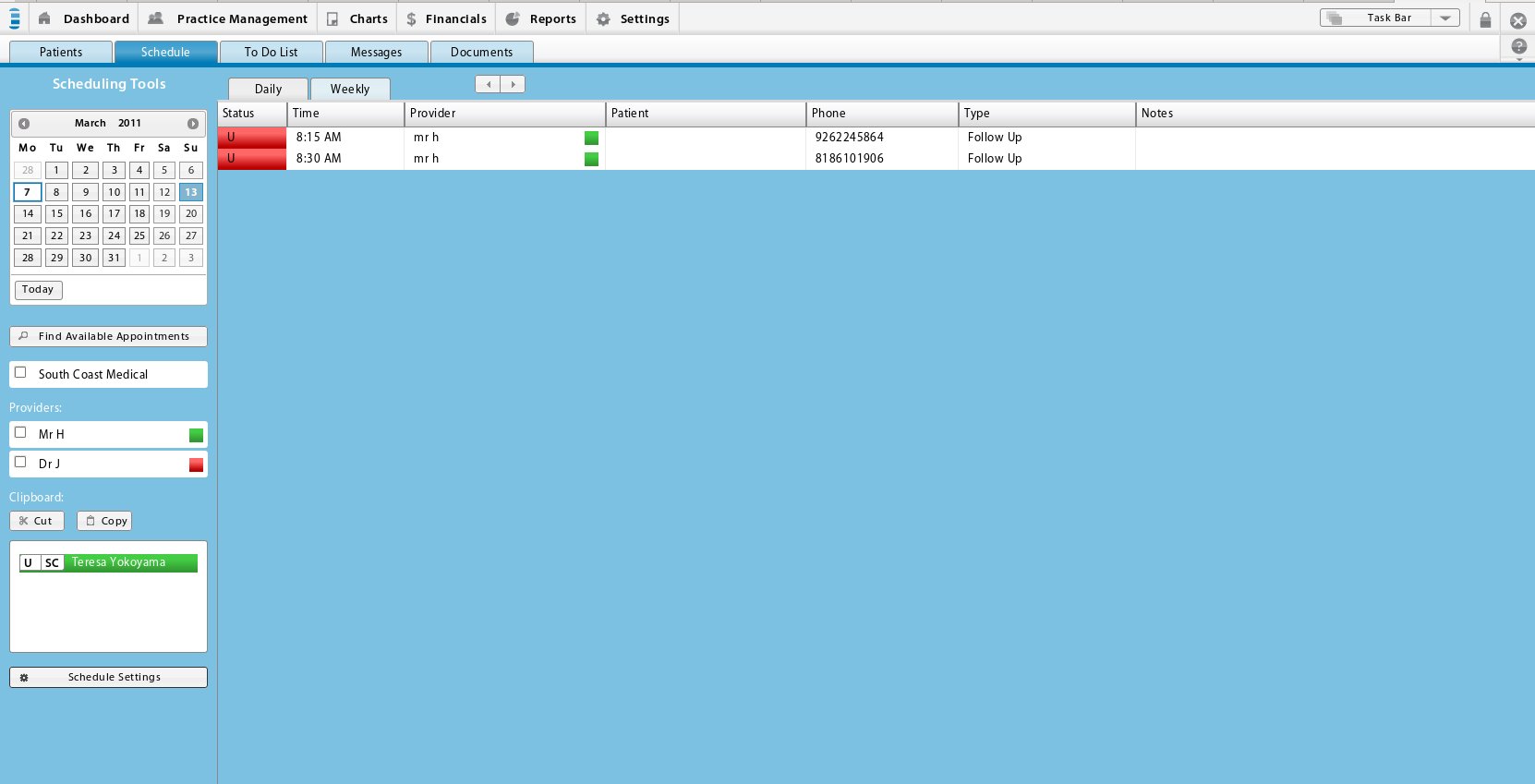Screen dimensions: 1535x784
Task: Toggle the Dr J provider checkbox
Action: point(20,462)
